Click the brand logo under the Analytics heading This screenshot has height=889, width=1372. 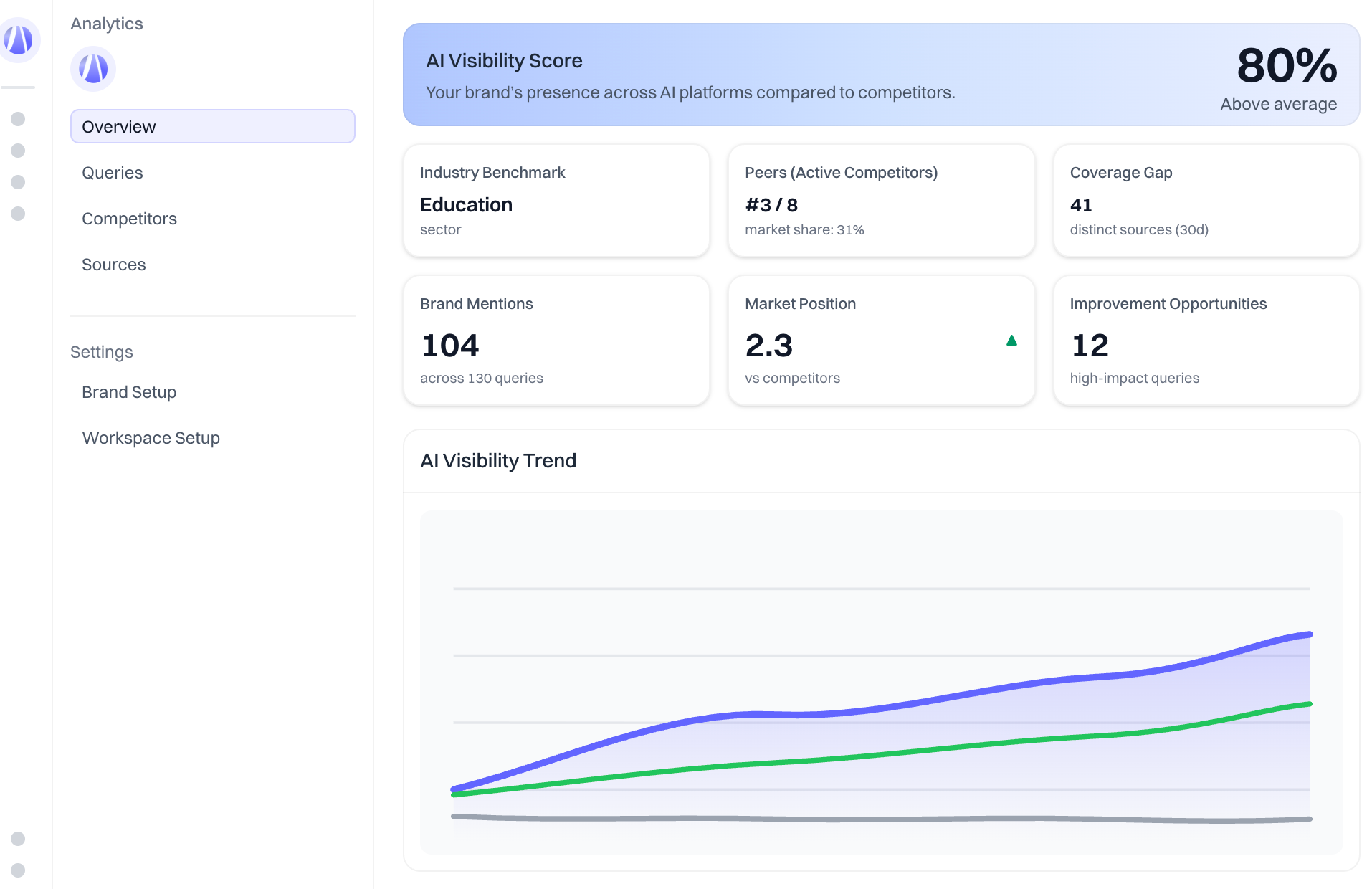point(93,69)
